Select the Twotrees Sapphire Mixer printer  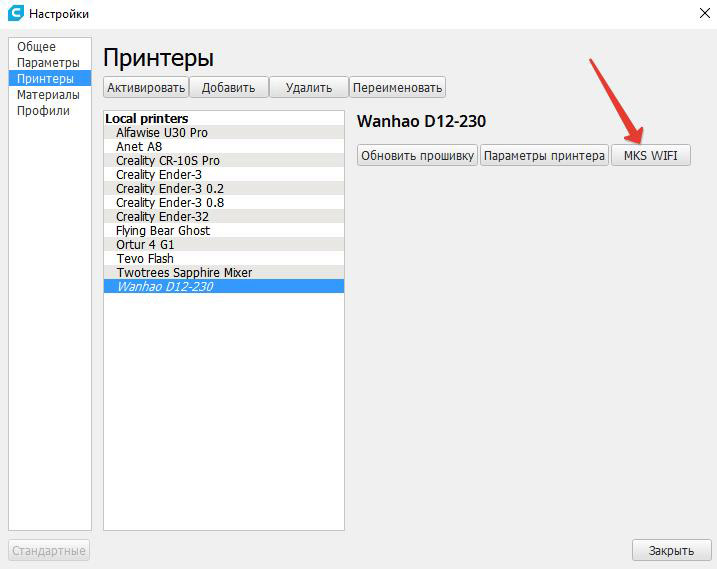(183, 272)
